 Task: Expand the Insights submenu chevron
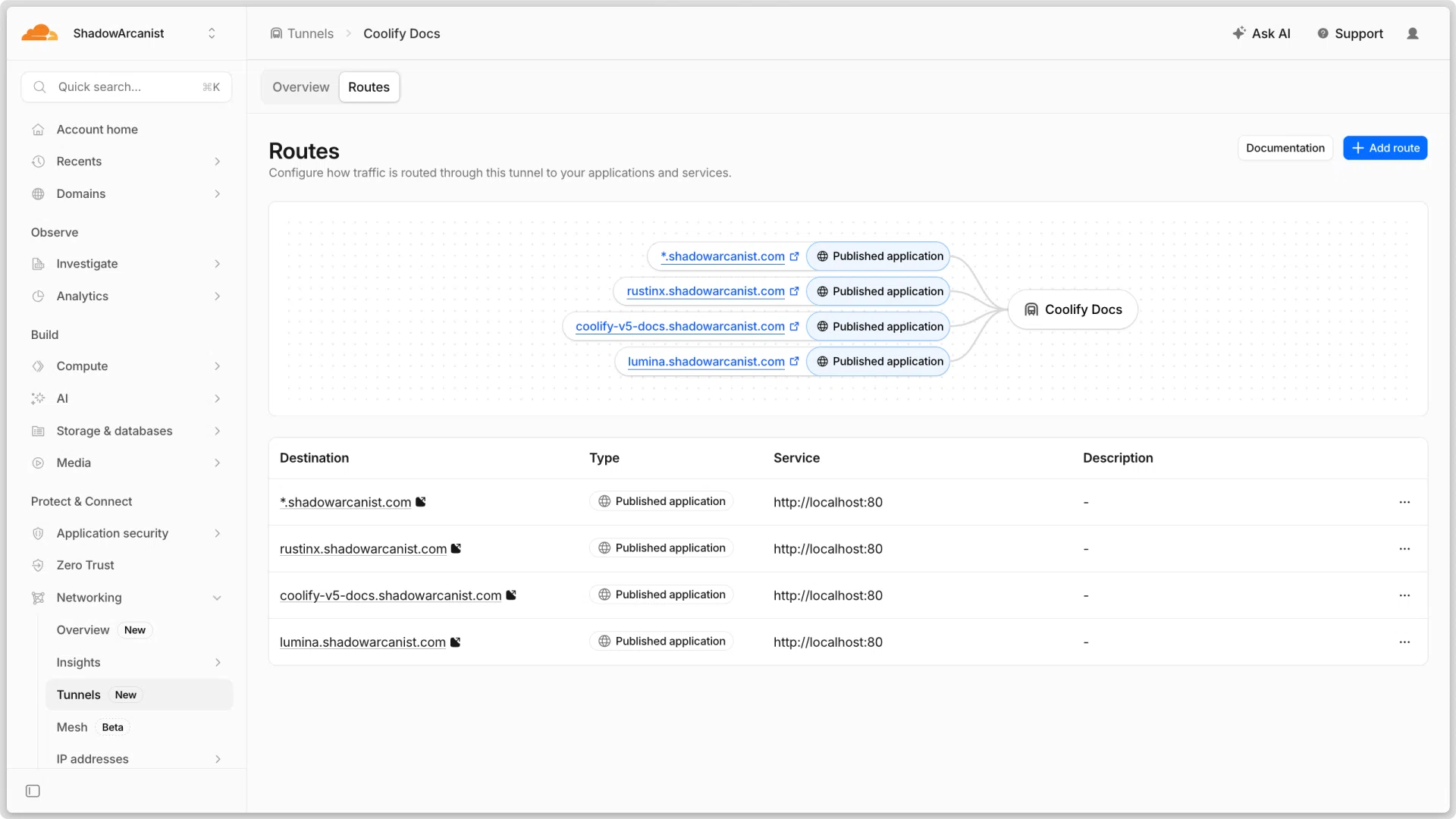218,663
